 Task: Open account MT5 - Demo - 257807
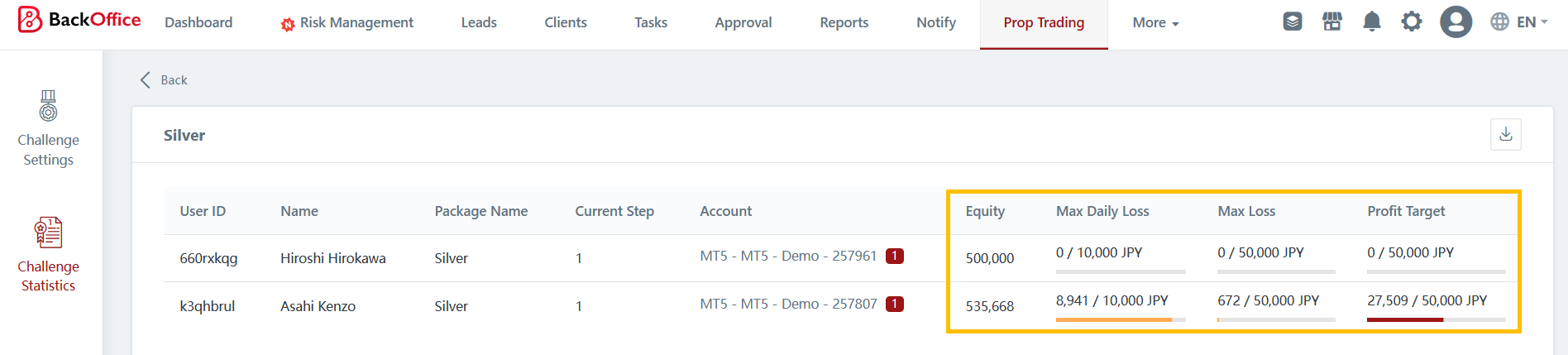tap(787, 305)
